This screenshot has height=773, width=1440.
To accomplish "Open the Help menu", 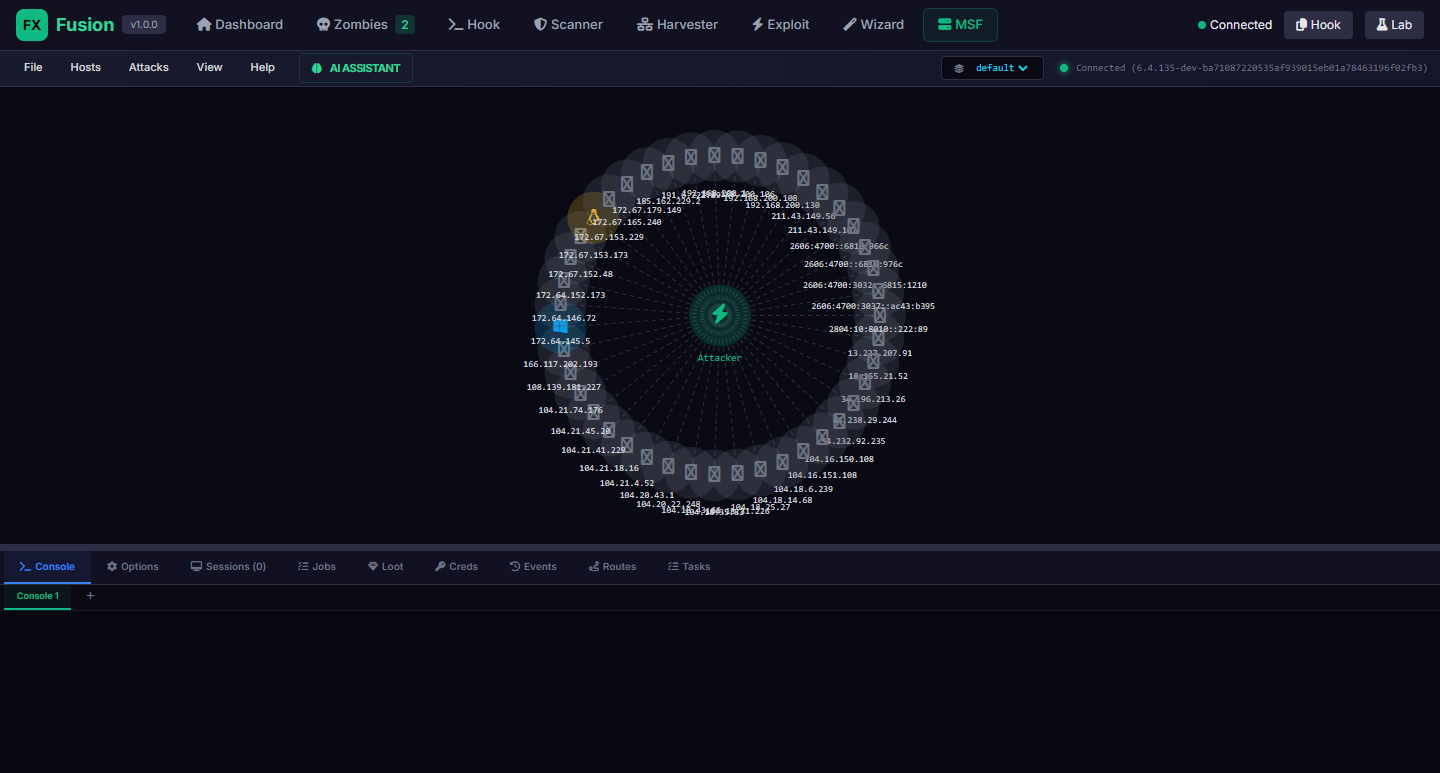I will pyautogui.click(x=263, y=68).
